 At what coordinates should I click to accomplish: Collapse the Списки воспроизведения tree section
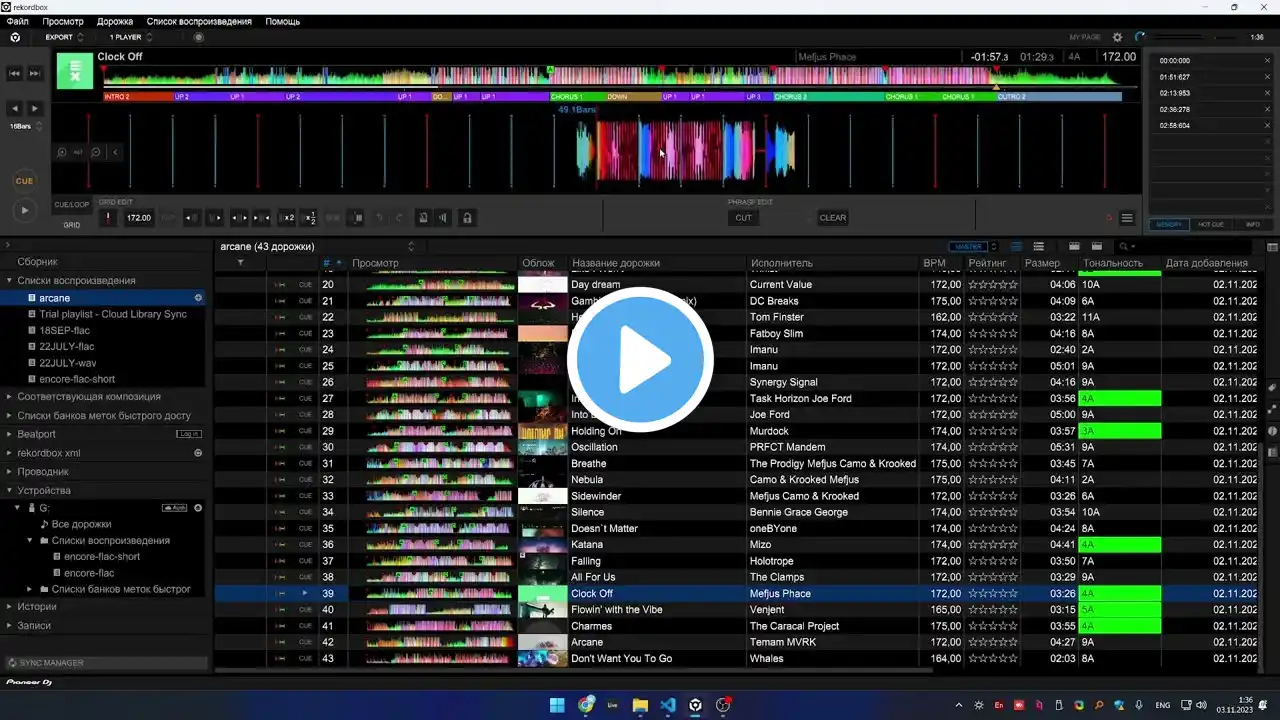[10, 281]
